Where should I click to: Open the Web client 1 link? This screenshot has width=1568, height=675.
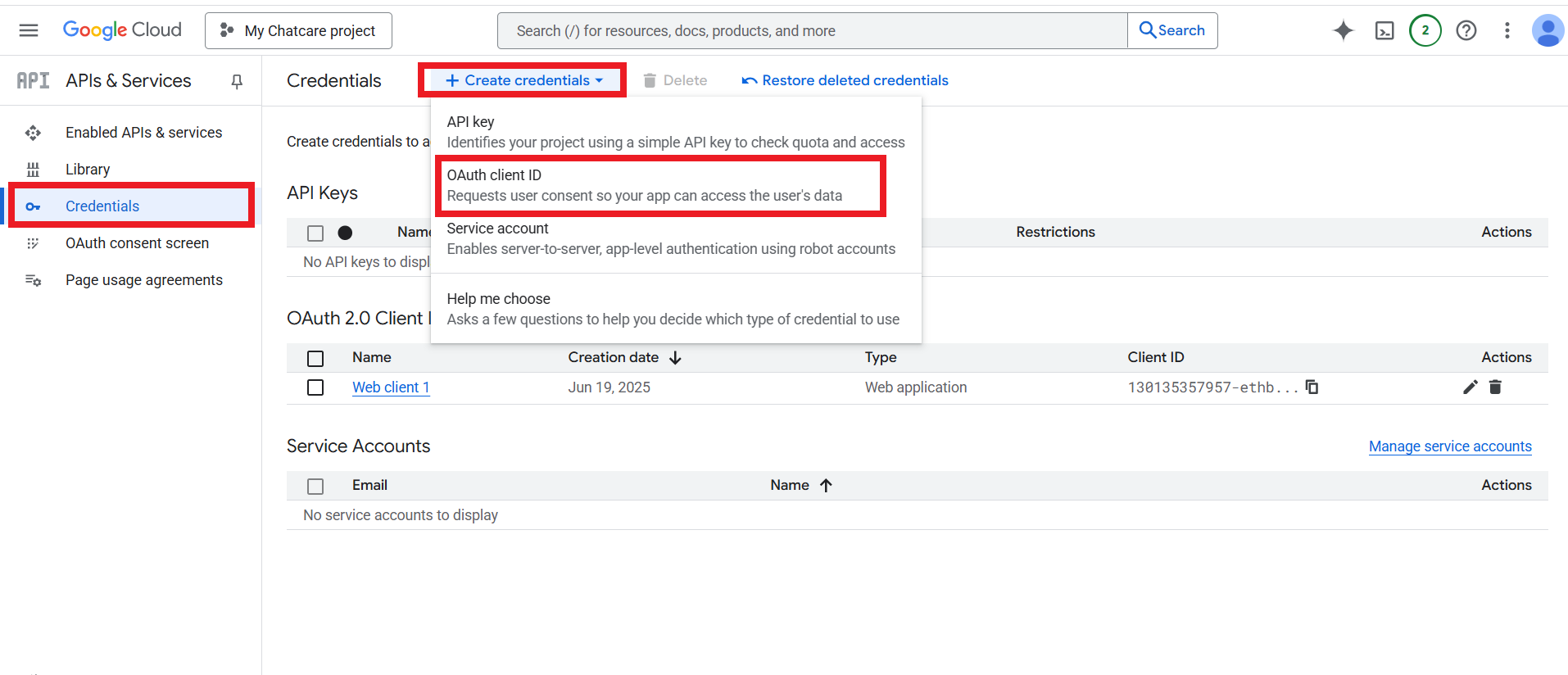[x=391, y=387]
